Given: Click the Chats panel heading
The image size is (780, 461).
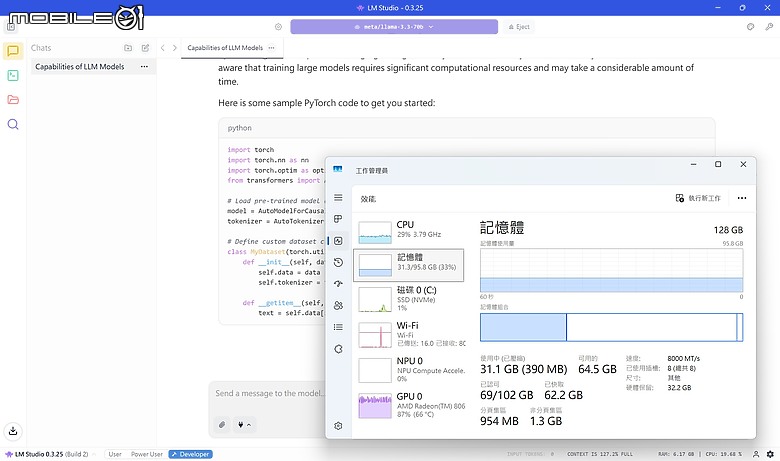Looking at the screenshot, I should (41, 48).
